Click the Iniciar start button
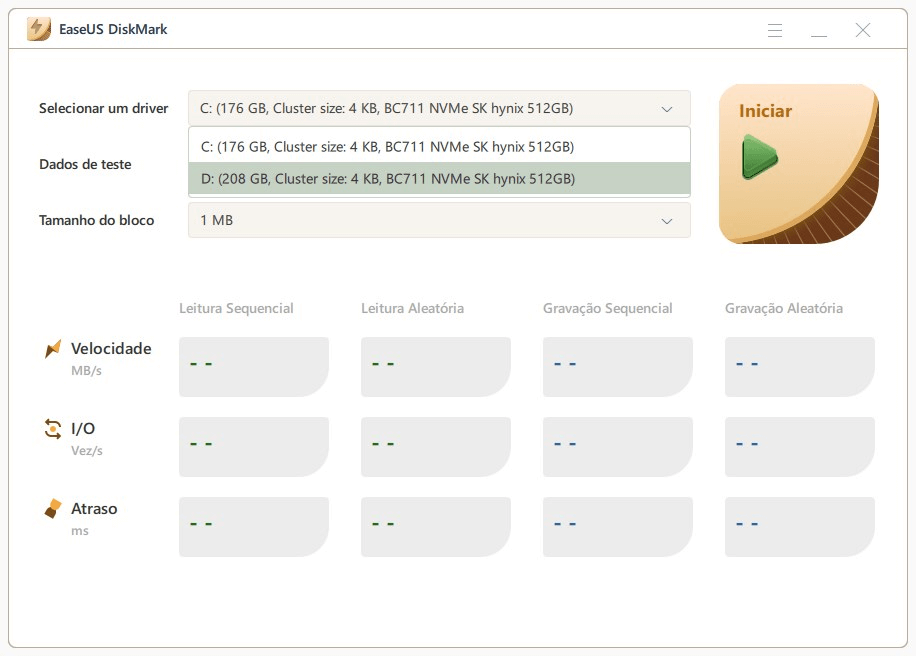The height and width of the screenshot is (656, 916). (x=799, y=164)
